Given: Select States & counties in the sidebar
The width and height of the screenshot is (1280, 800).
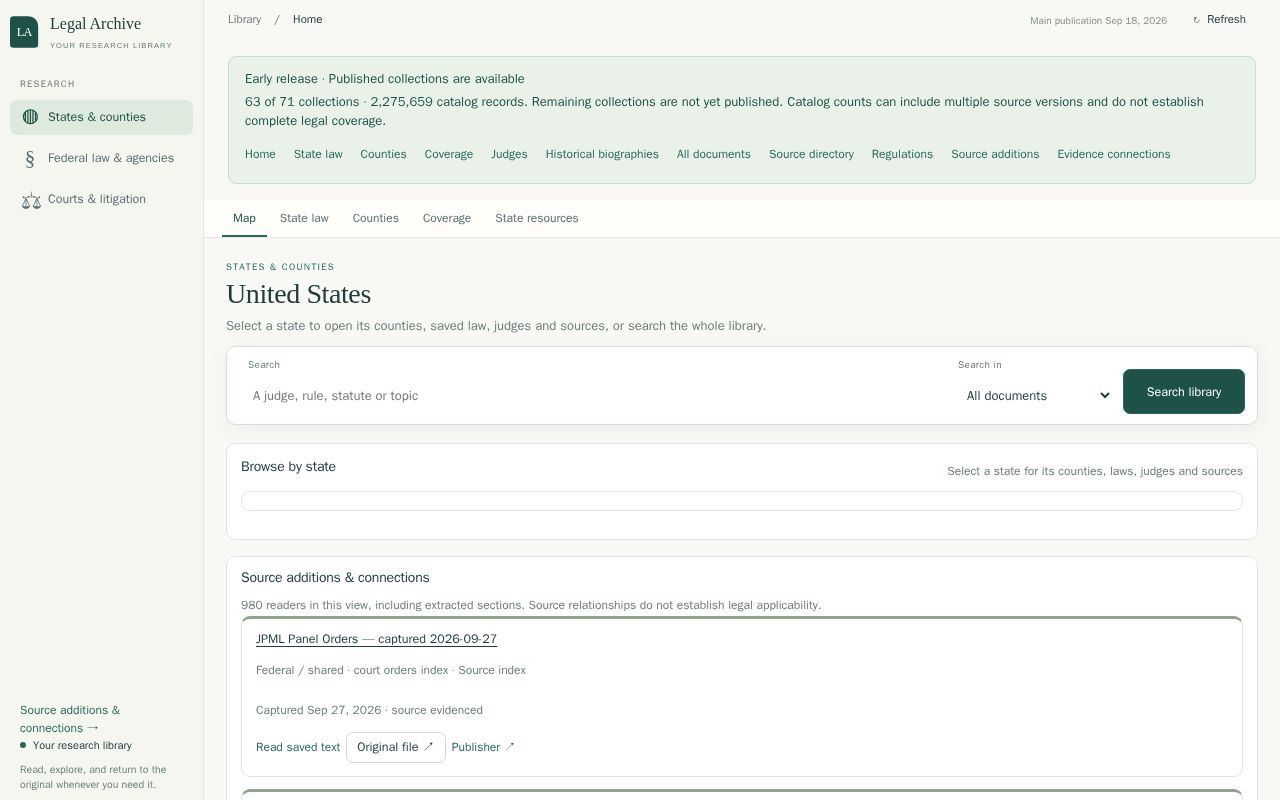Looking at the screenshot, I should click(101, 117).
